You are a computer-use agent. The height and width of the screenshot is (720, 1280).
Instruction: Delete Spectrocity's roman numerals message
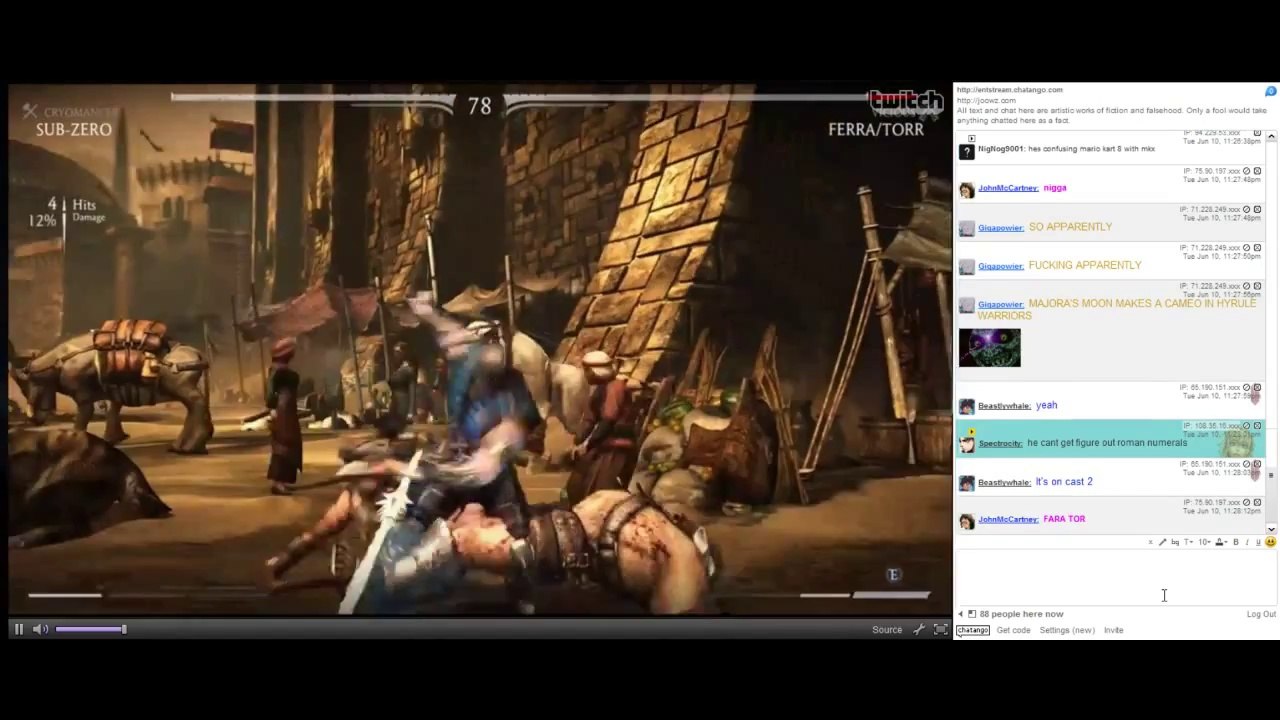(1257, 426)
